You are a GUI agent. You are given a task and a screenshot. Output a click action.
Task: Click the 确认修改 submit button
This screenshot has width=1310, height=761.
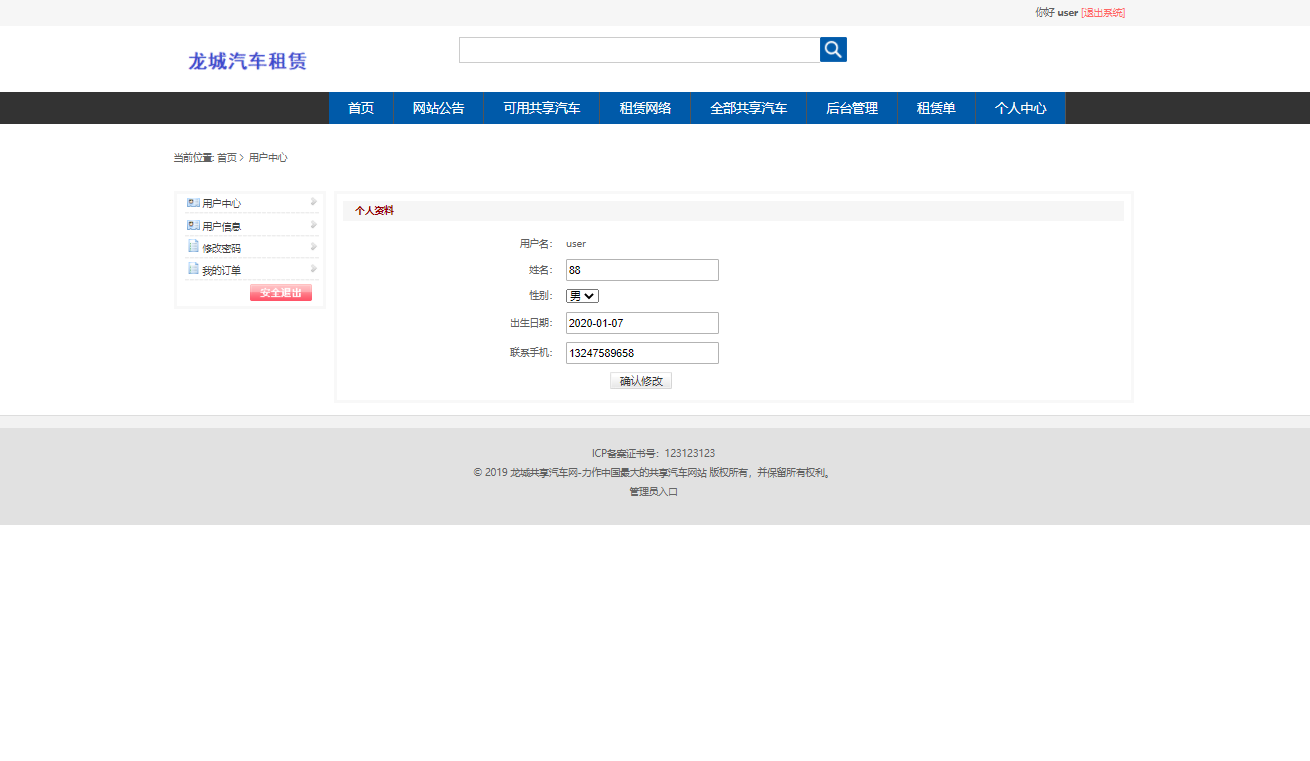641,381
